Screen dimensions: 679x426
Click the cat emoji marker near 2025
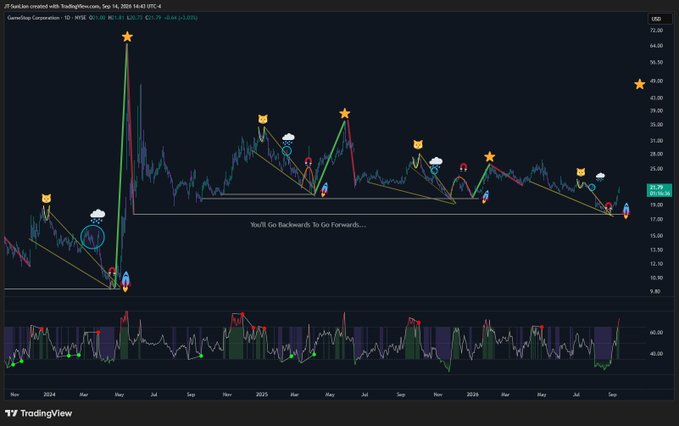(262, 119)
